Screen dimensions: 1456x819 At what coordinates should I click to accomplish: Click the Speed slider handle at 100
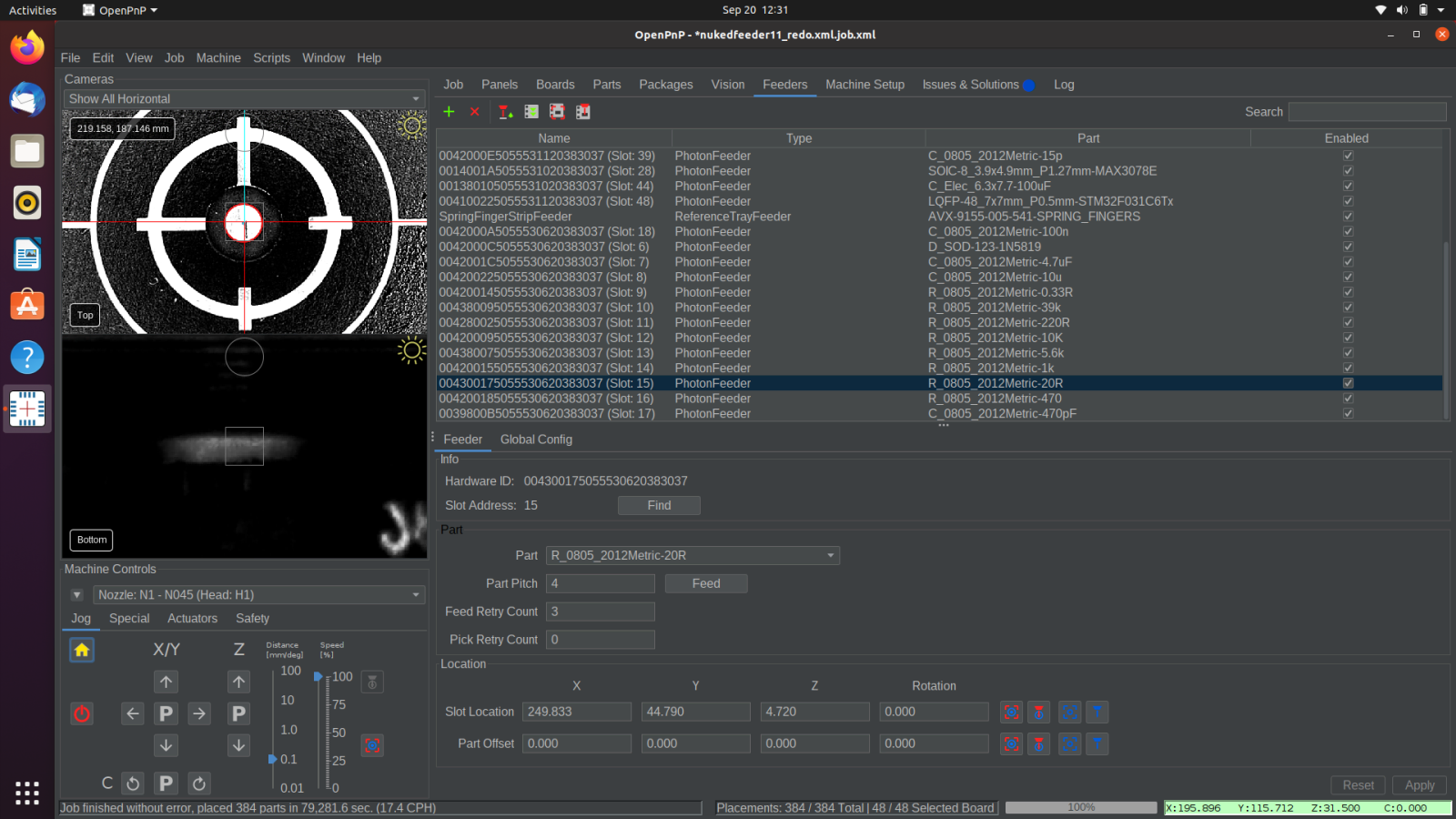[x=318, y=676]
